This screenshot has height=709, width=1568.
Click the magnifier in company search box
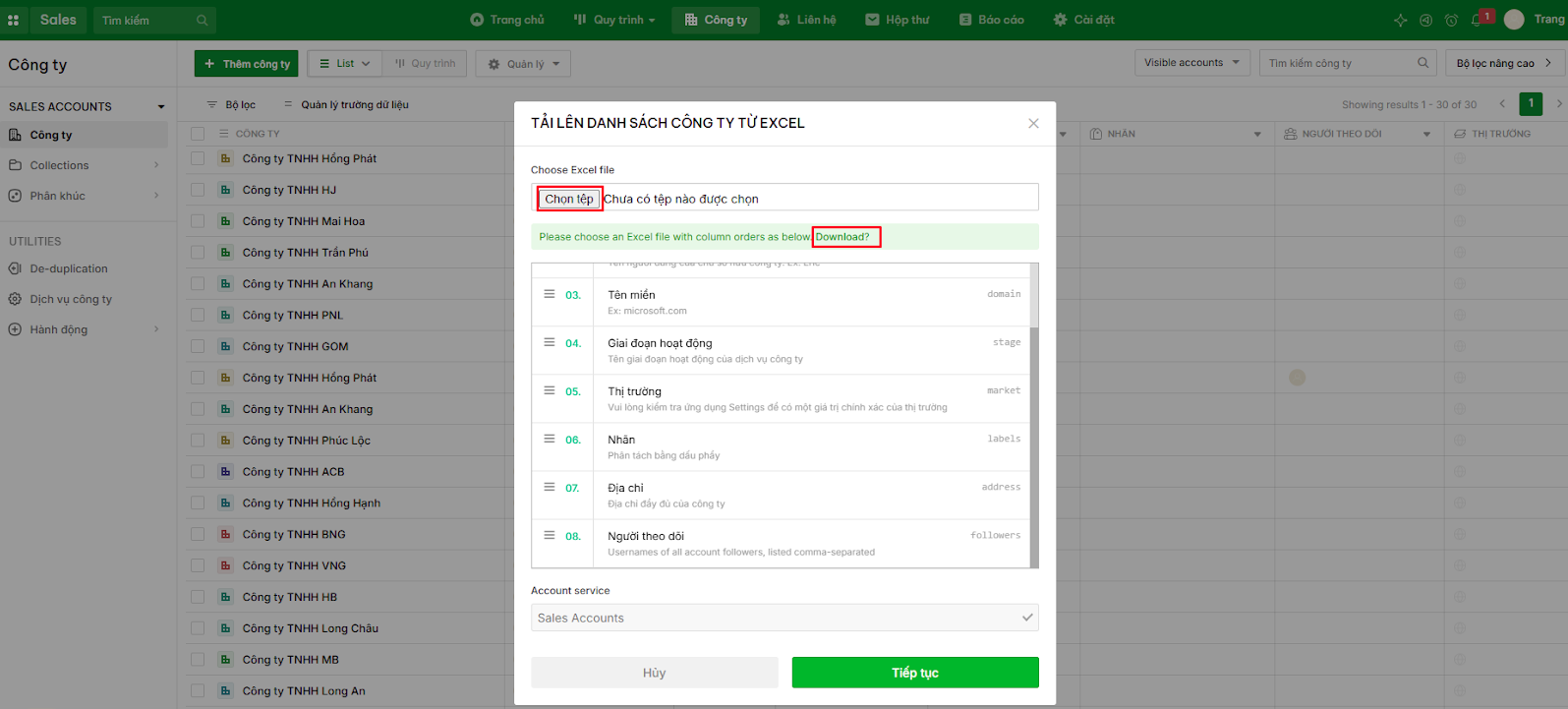tap(1423, 63)
